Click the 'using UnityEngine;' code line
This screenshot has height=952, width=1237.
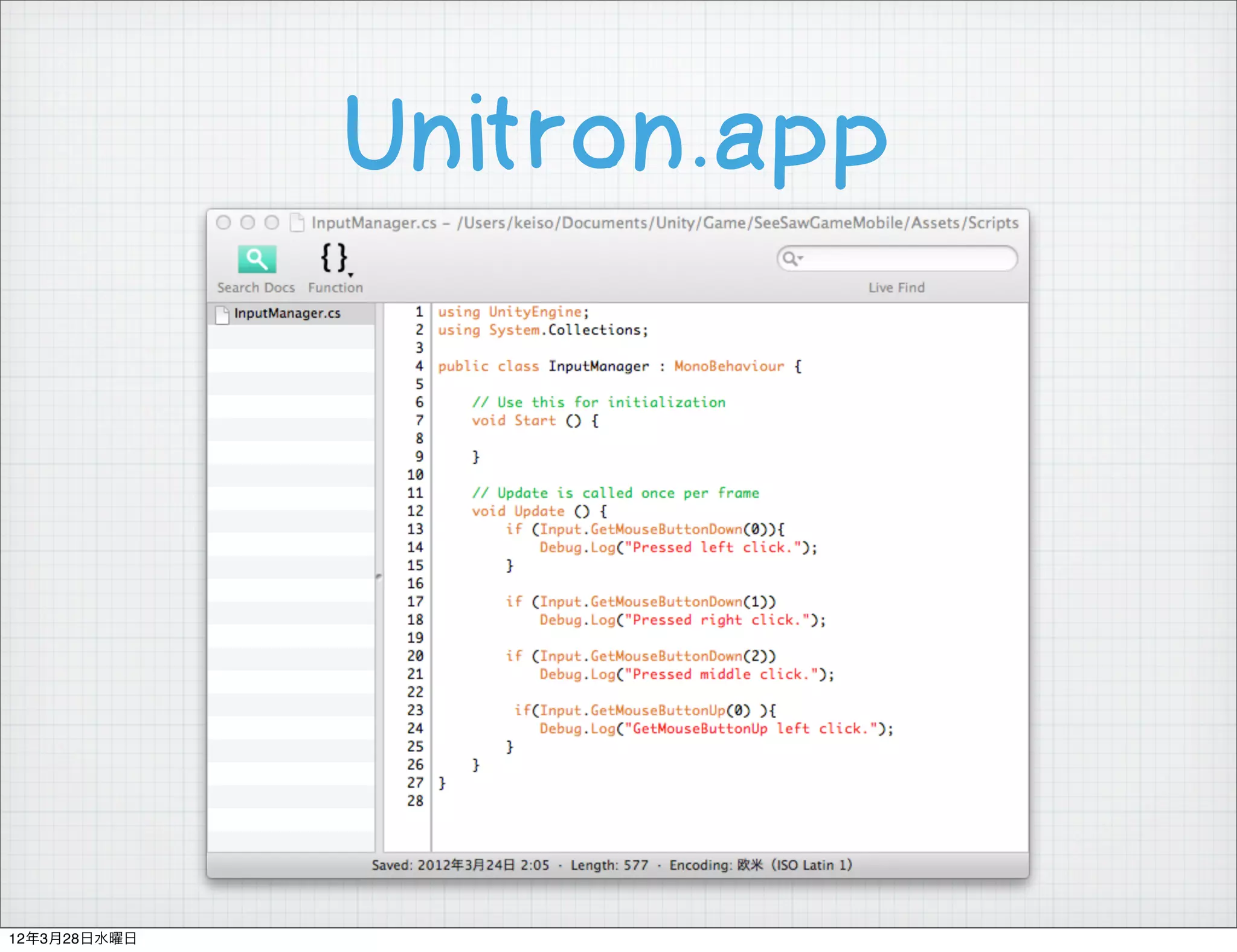coord(513,312)
